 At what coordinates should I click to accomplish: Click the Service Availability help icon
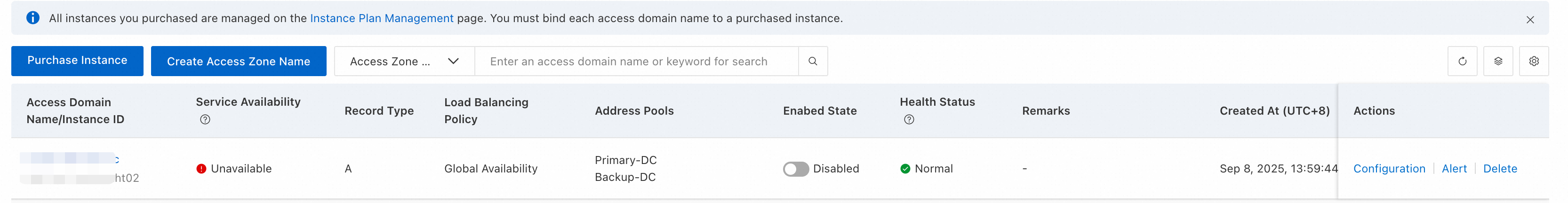[205, 120]
